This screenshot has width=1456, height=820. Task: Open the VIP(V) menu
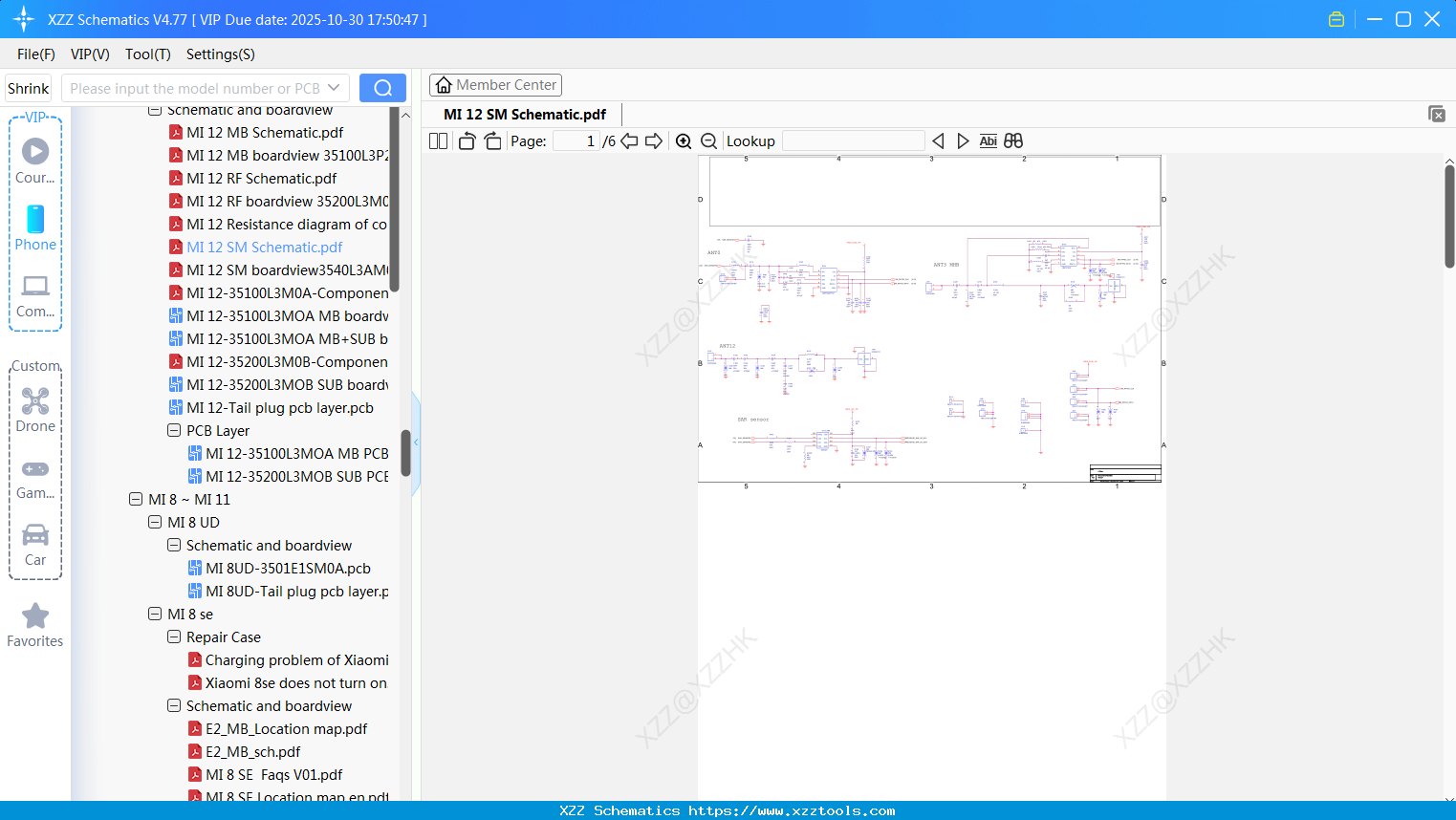(x=90, y=54)
